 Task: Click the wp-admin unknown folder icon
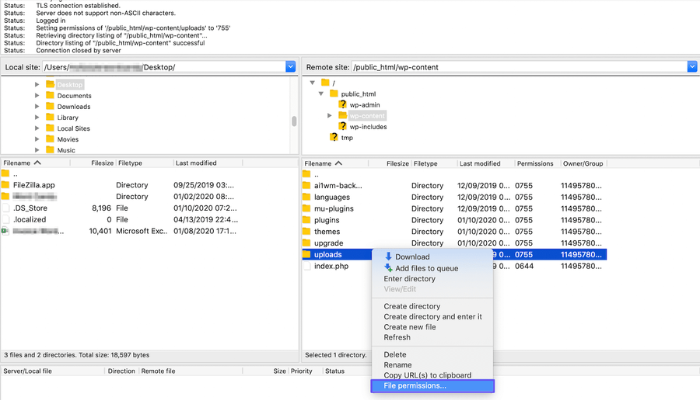coord(342,104)
